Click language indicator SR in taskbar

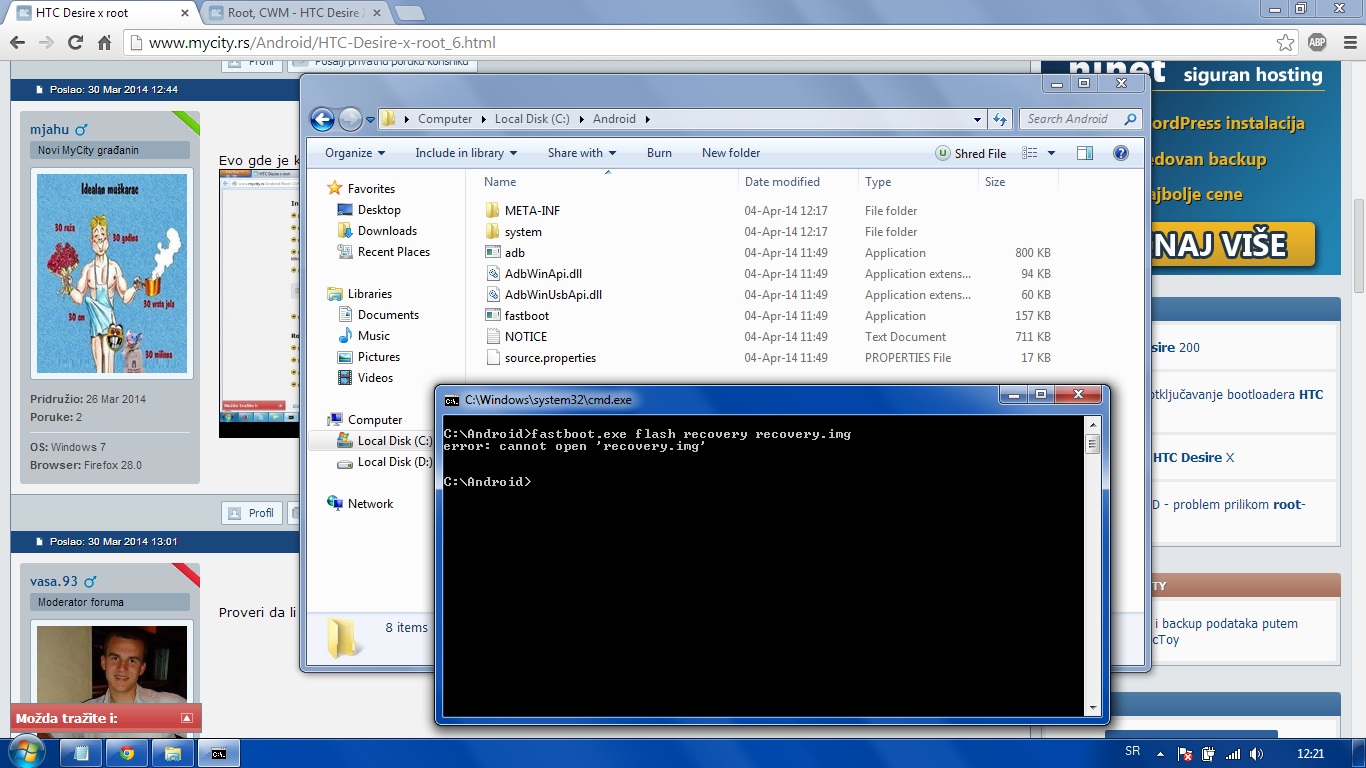(1133, 751)
